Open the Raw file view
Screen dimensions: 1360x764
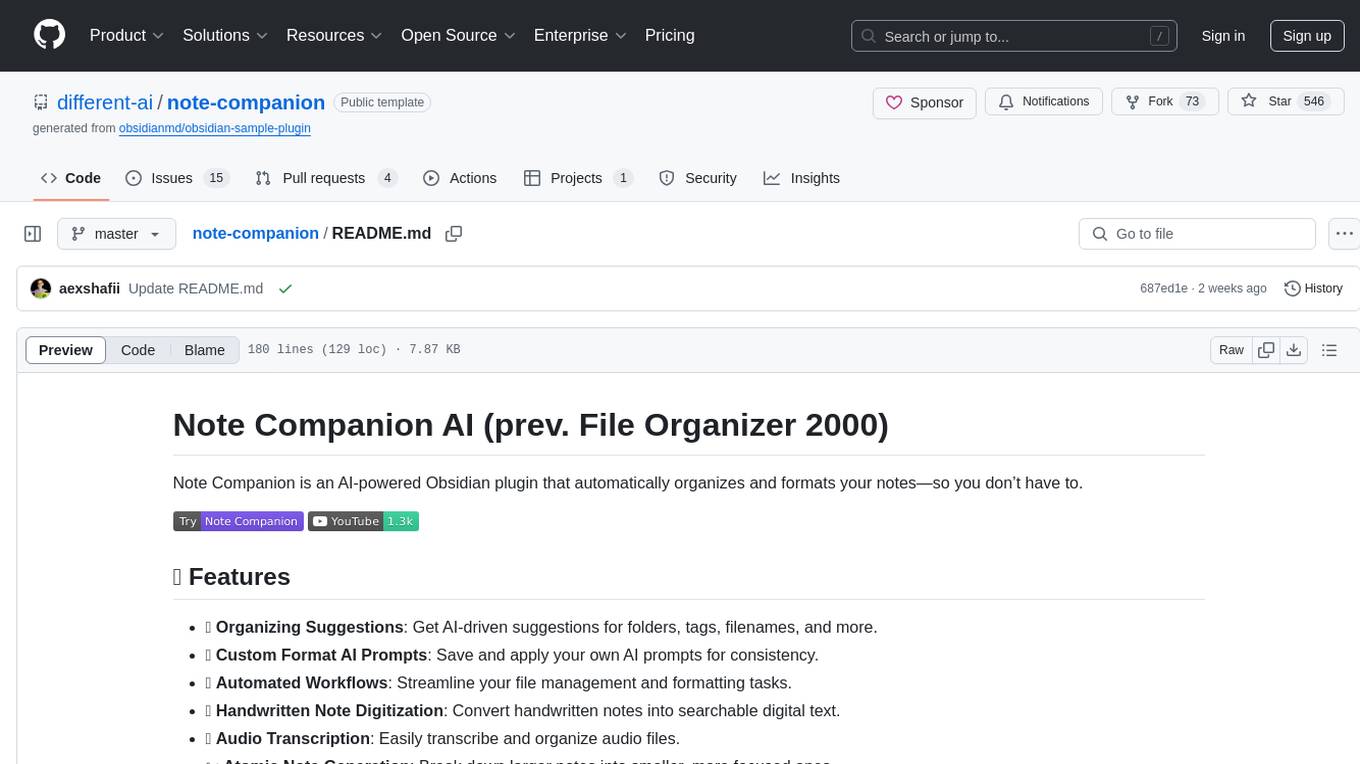pos(1231,350)
